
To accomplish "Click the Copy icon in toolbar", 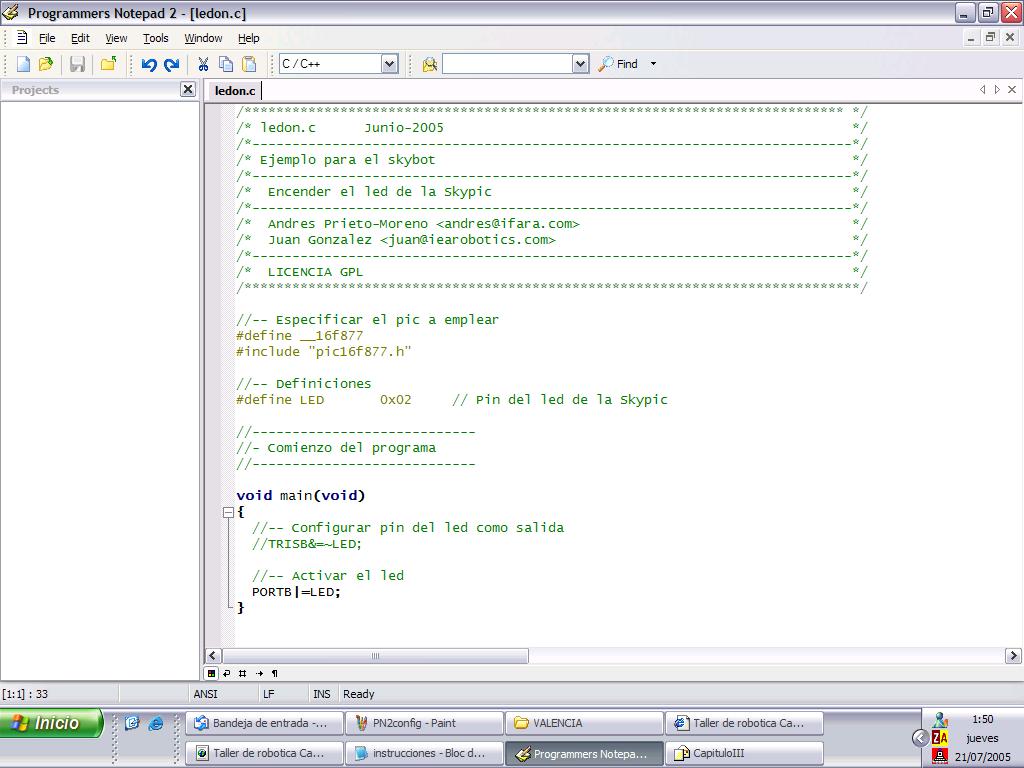I will pos(226,64).
